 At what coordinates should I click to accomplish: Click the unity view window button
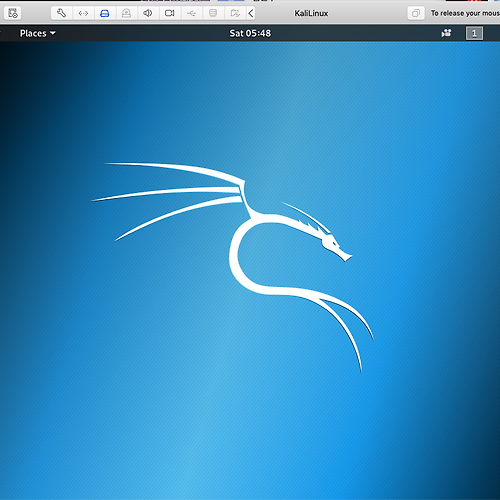pyautogui.click(x=416, y=13)
